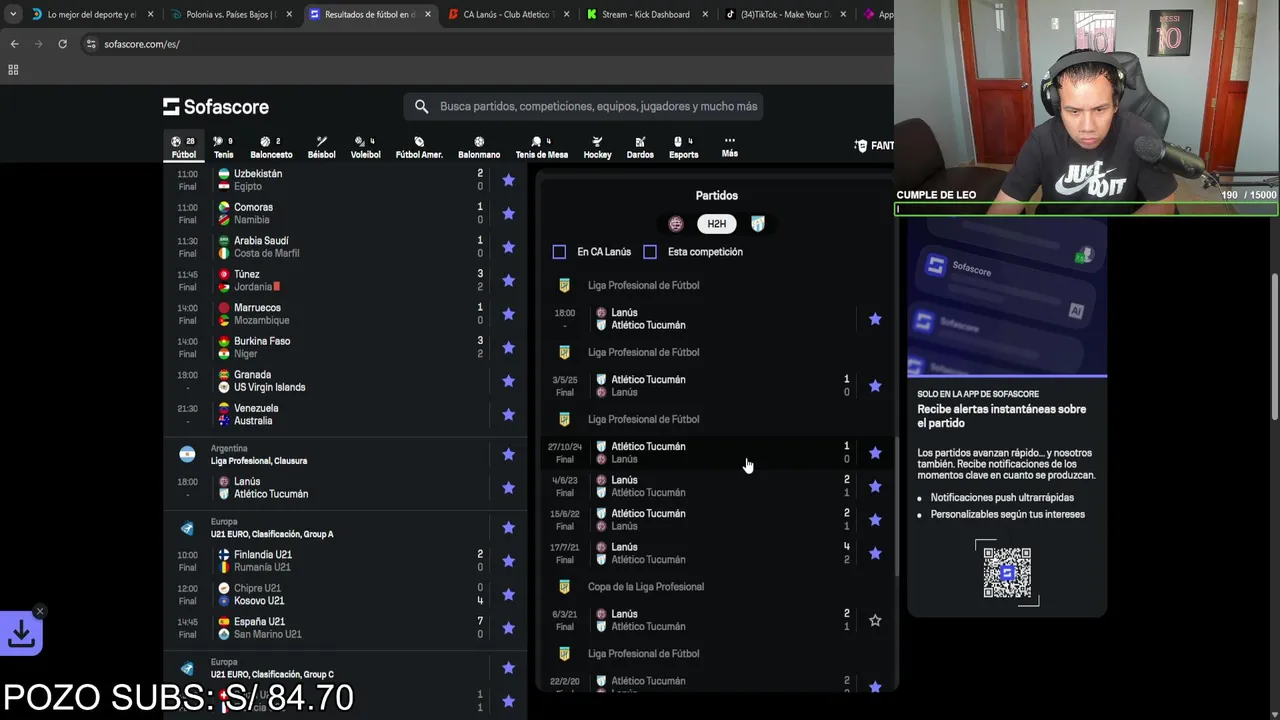Toggle star for Argentina Liga Profesional Clausura
Image resolution: width=1280 pixels, height=720 pixels.
(508, 454)
